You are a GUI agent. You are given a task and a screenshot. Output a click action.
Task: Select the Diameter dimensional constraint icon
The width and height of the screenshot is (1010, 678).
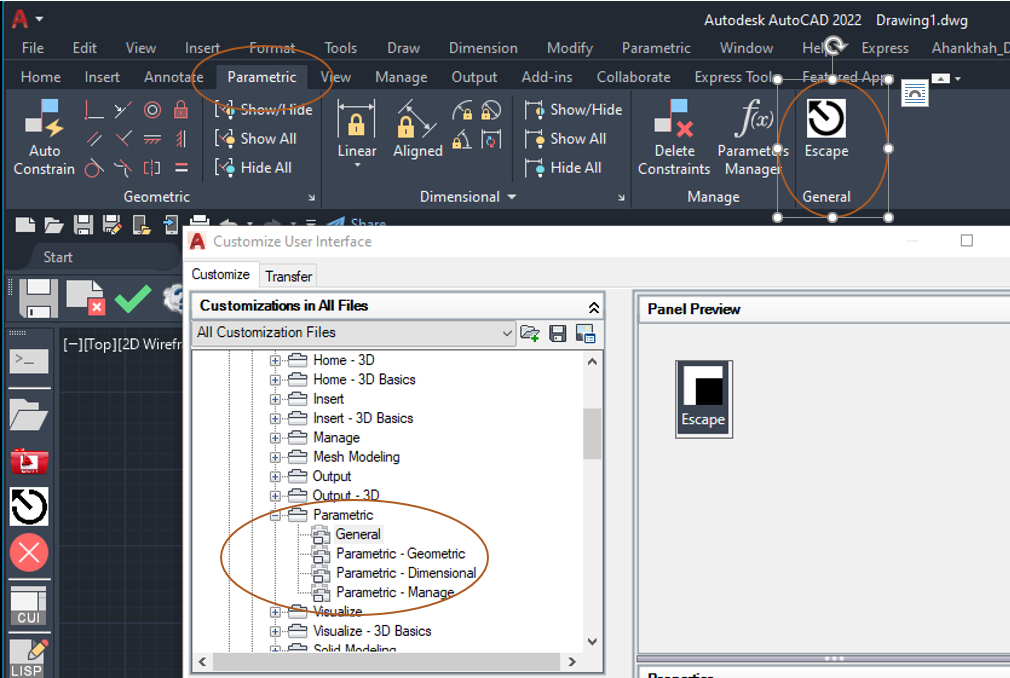(491, 110)
